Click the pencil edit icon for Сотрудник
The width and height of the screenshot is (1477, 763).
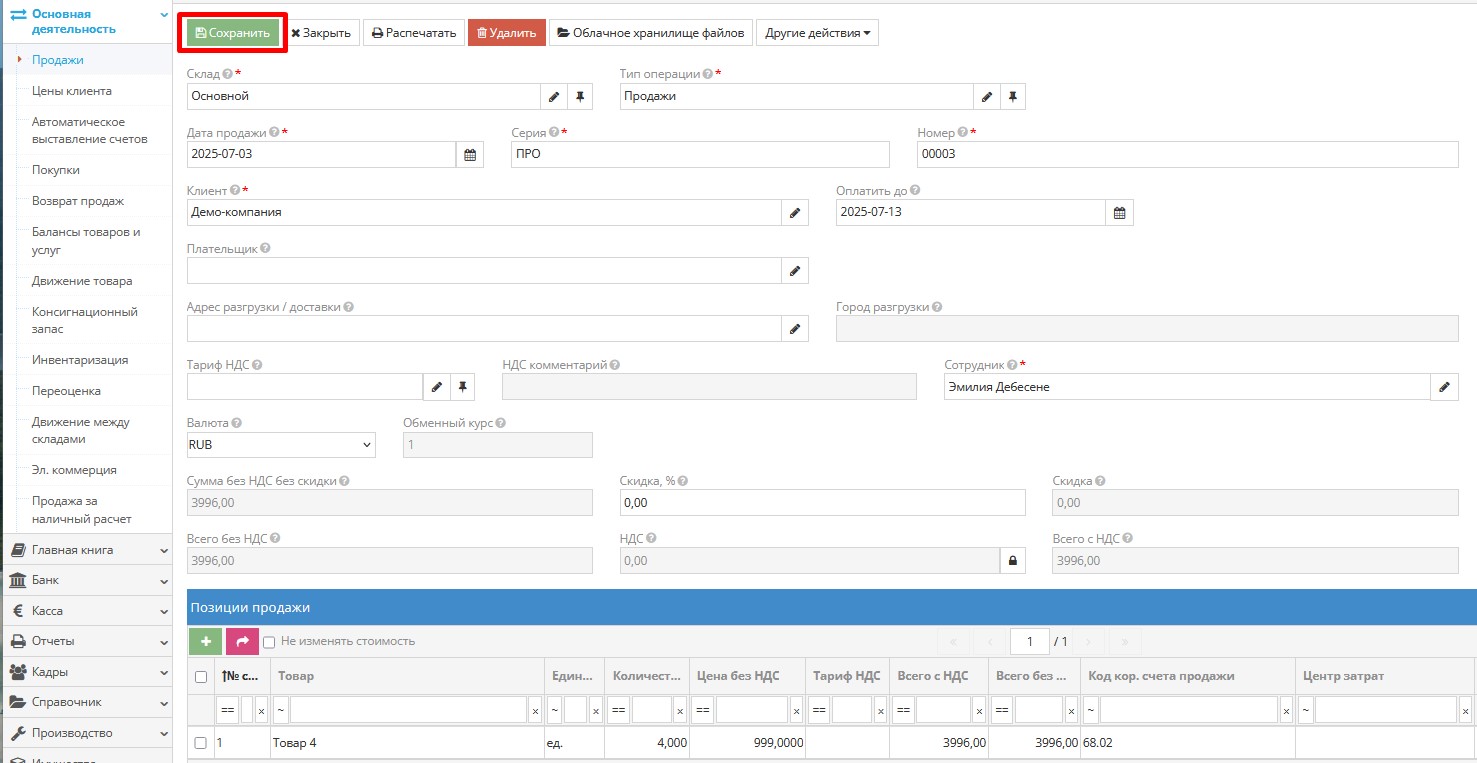[1444, 387]
